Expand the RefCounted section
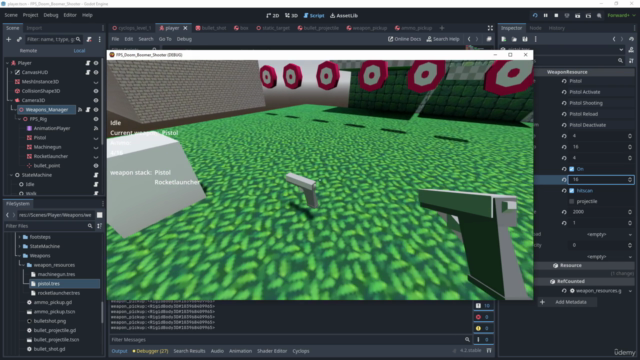Image resolution: width=640 pixels, height=360 pixels. pos(567,282)
